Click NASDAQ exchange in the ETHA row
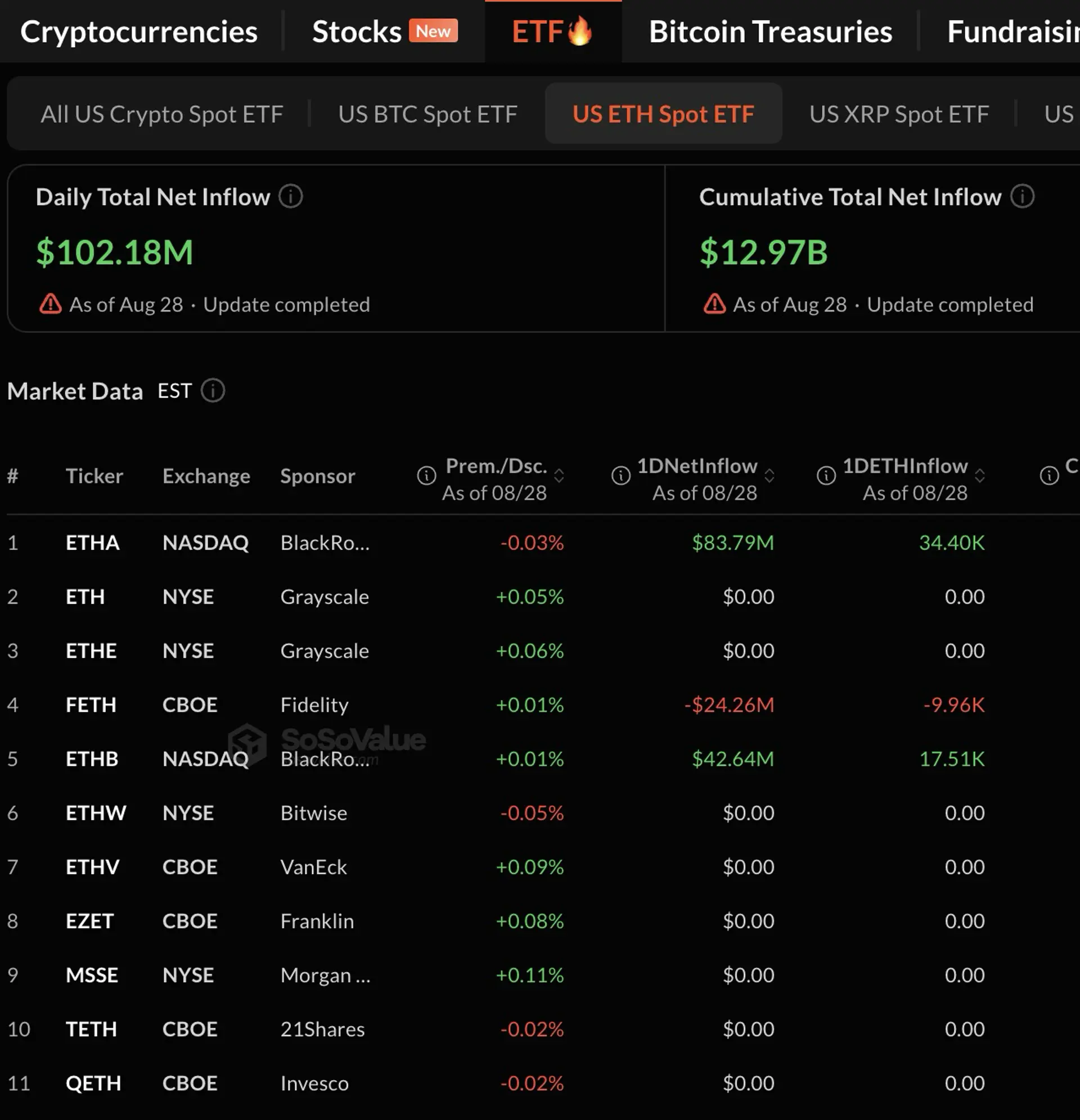 pyautogui.click(x=206, y=542)
